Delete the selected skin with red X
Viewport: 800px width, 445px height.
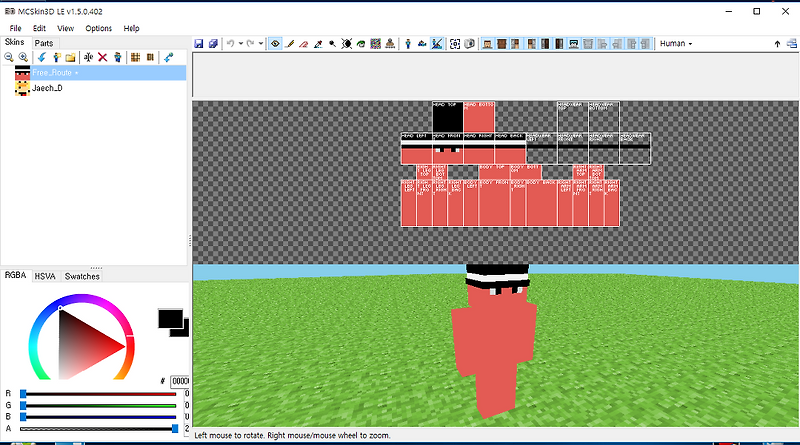click(103, 57)
